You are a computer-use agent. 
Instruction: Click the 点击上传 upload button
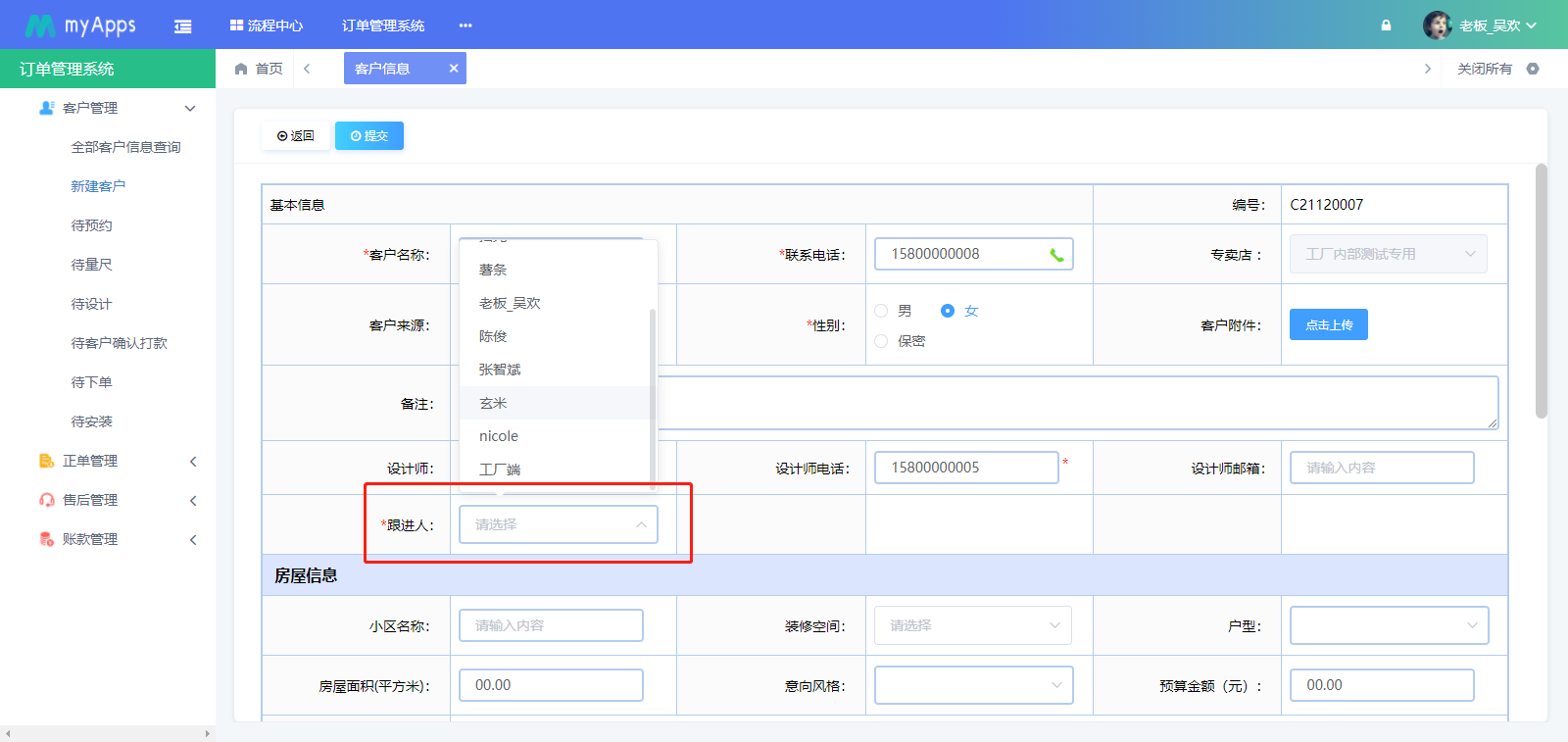[1328, 324]
